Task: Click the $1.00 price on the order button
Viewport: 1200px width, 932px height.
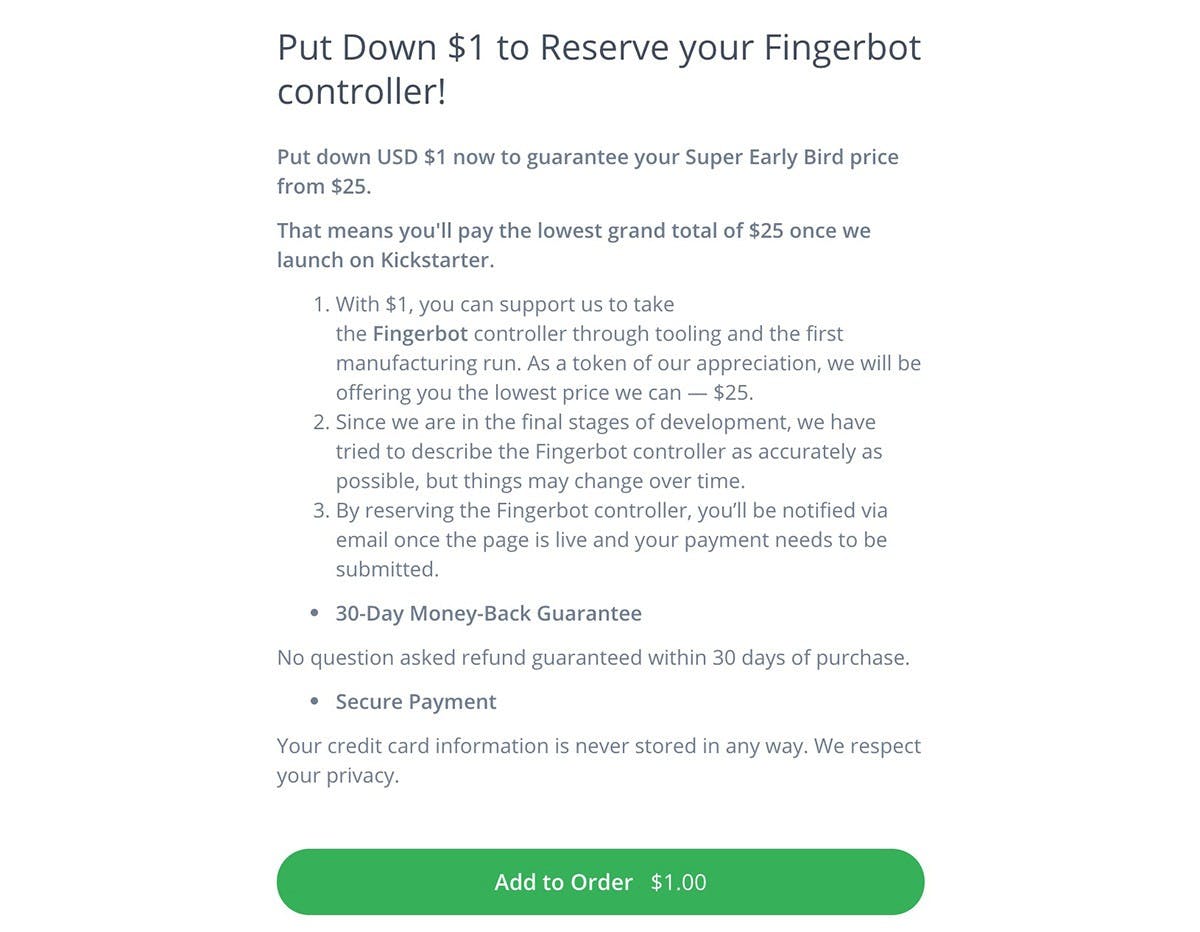Action: pos(678,882)
